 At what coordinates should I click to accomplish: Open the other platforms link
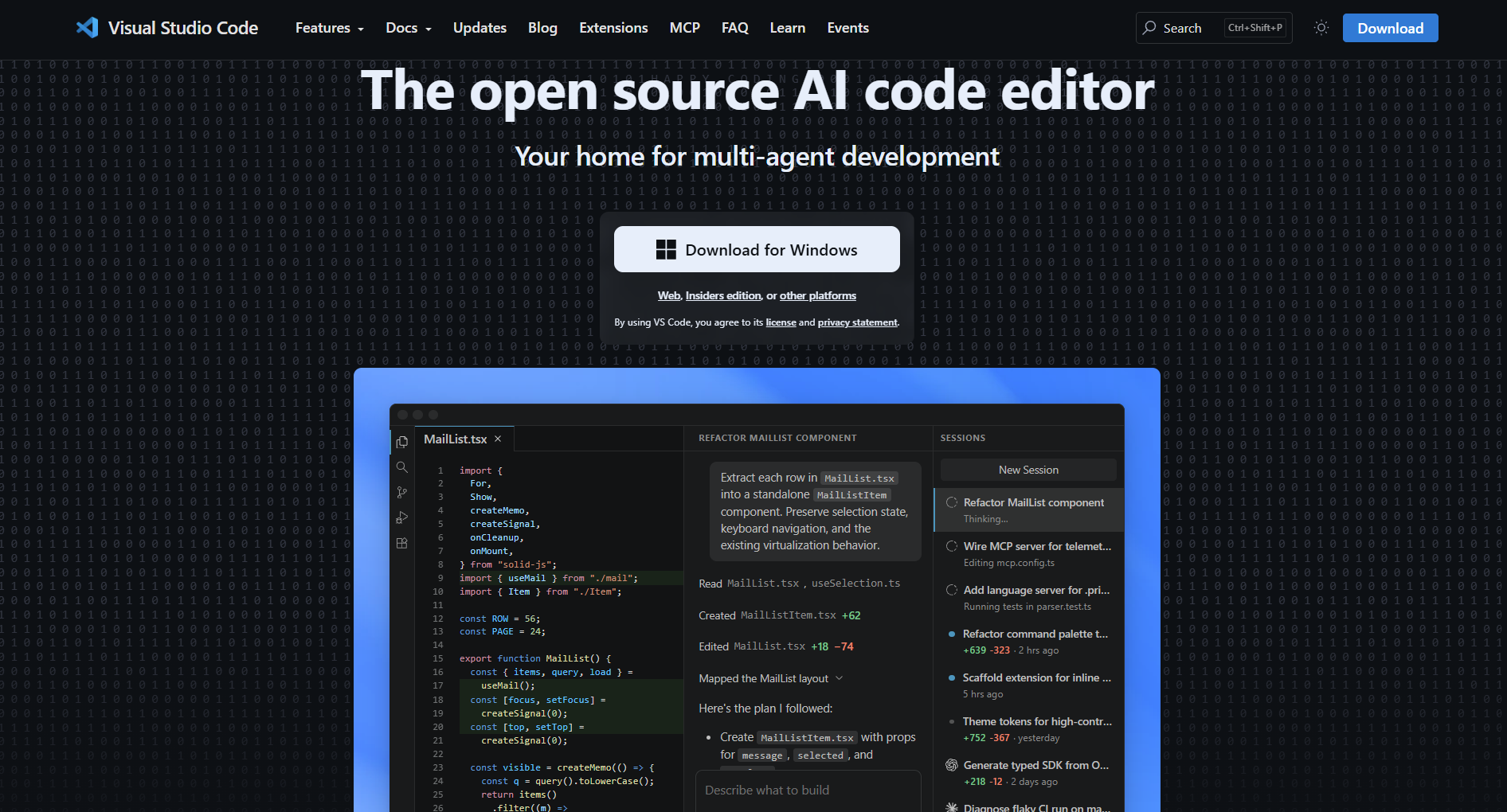pos(818,295)
